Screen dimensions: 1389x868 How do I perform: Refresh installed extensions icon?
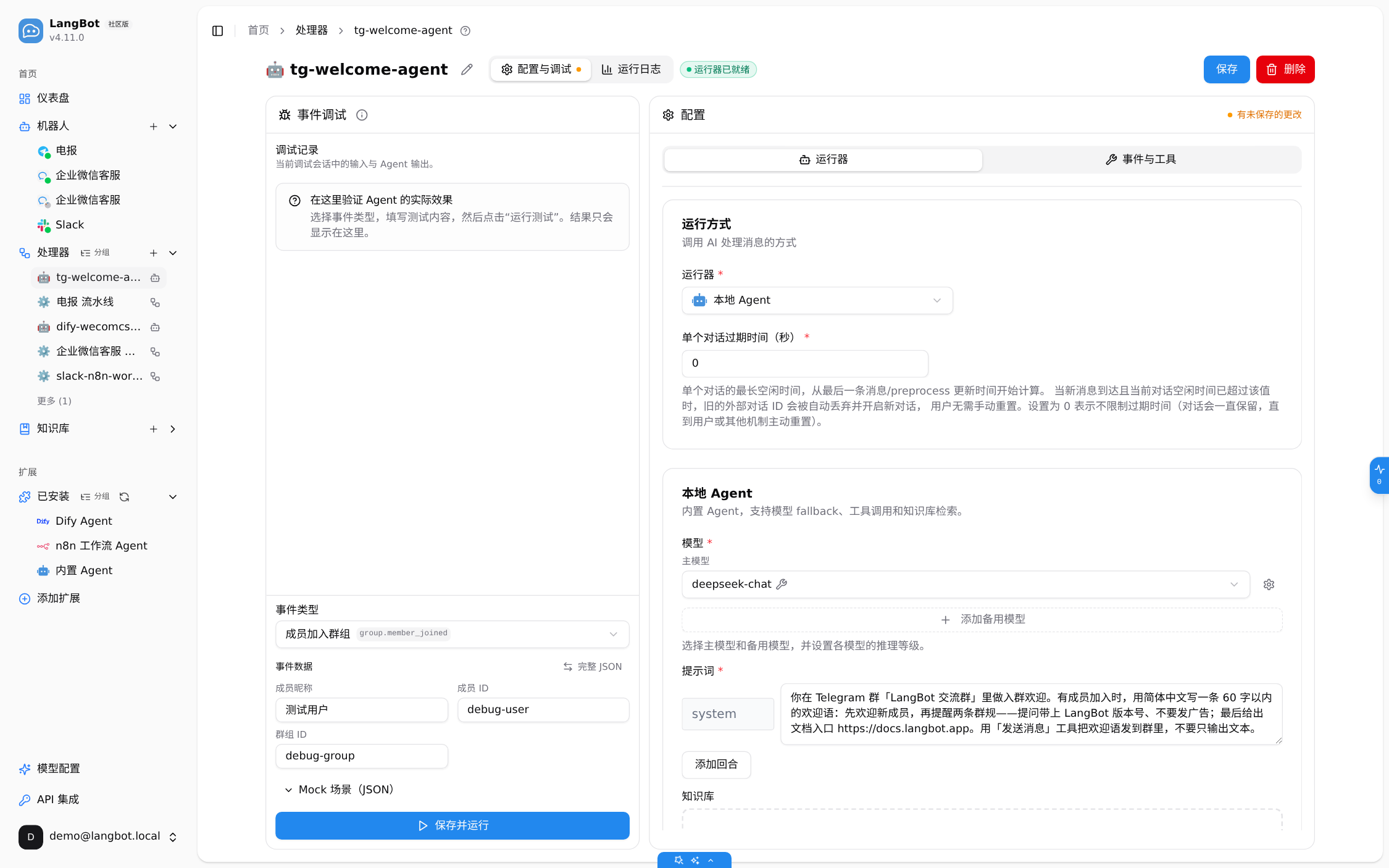[x=124, y=496]
